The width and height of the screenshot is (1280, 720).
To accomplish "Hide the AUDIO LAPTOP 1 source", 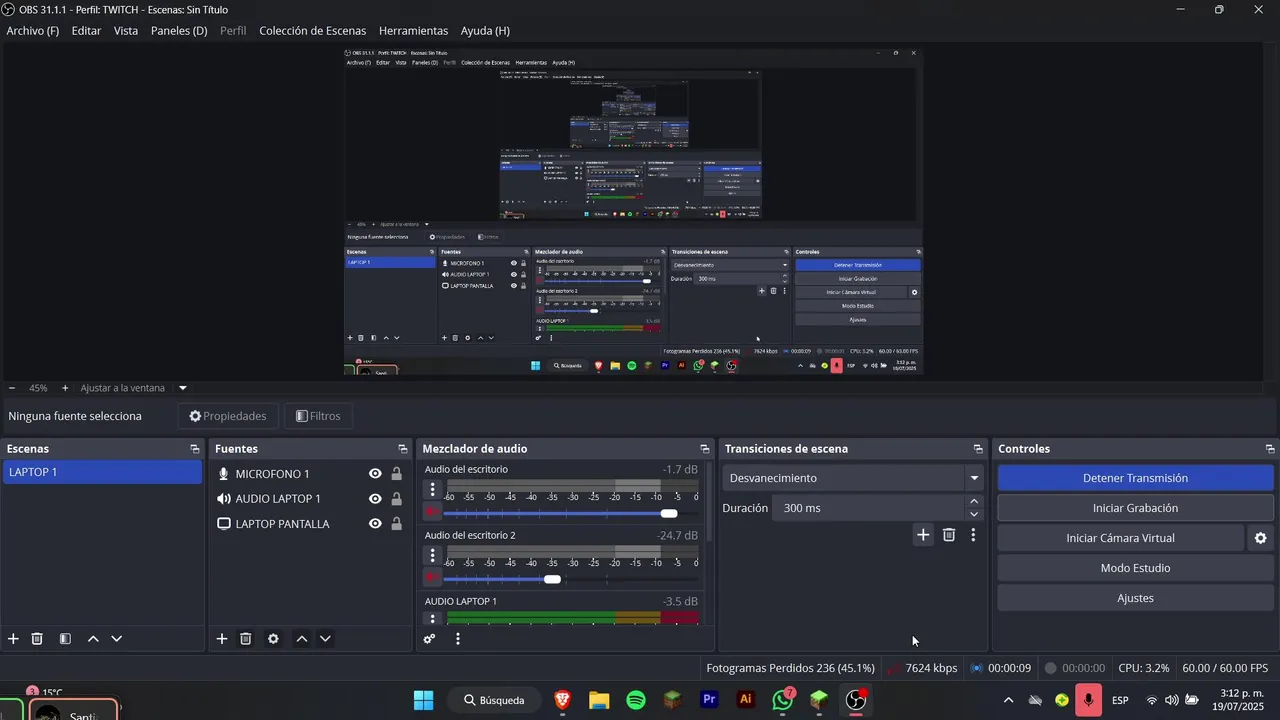I will tap(375, 499).
